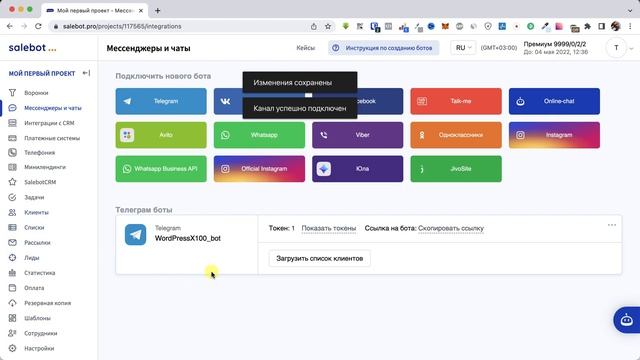Image resolution: width=640 pixels, height=360 pixels.
Task: Click Скопировать ссылку link
Action: pos(451,228)
